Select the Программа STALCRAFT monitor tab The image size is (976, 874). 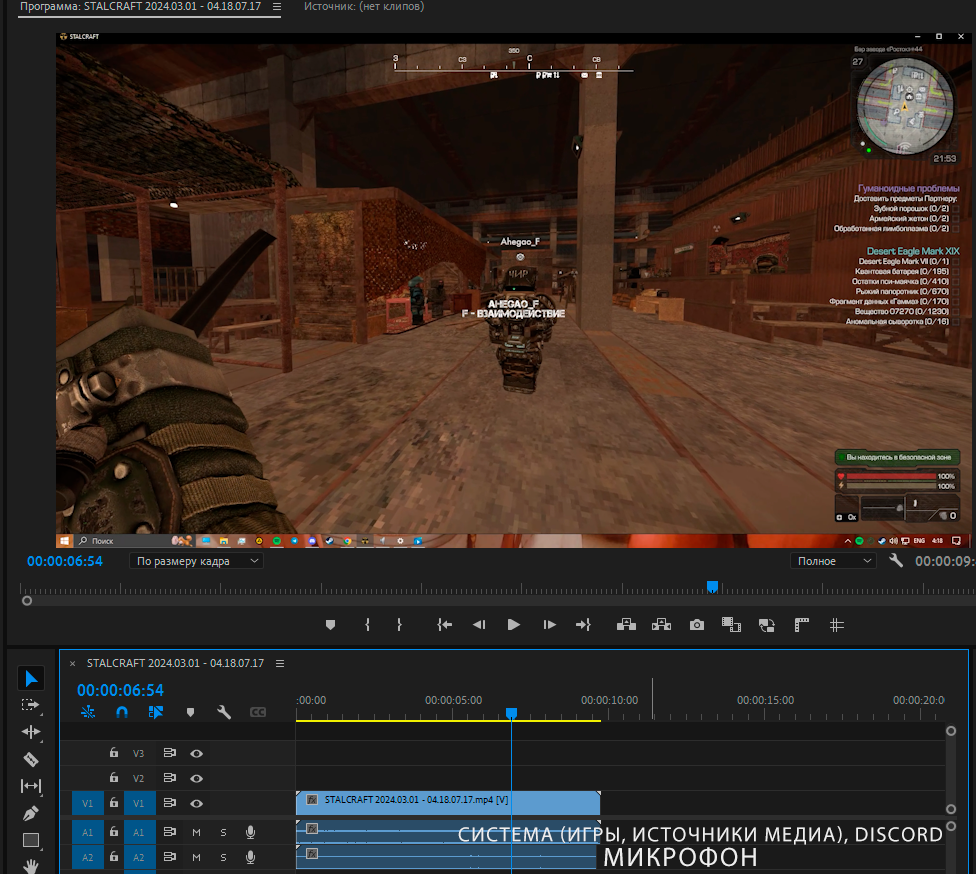coord(141,6)
